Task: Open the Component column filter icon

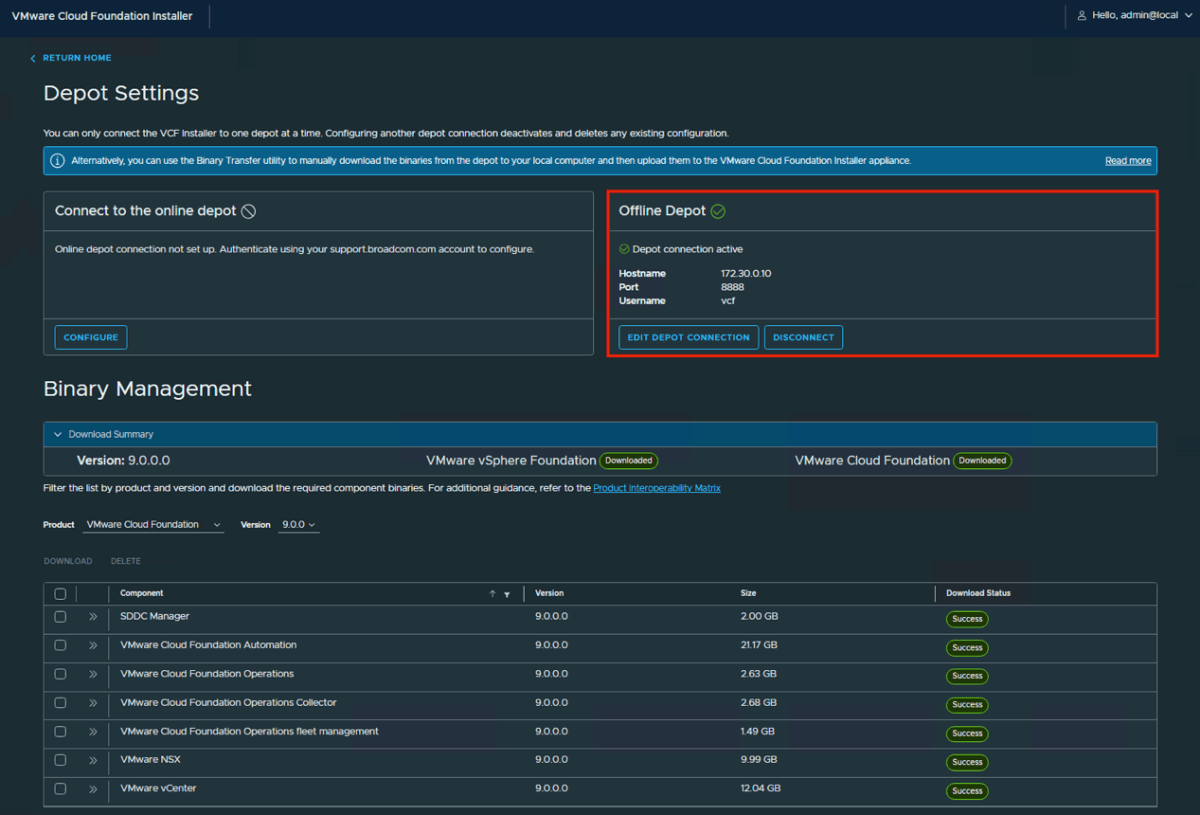Action: point(507,594)
